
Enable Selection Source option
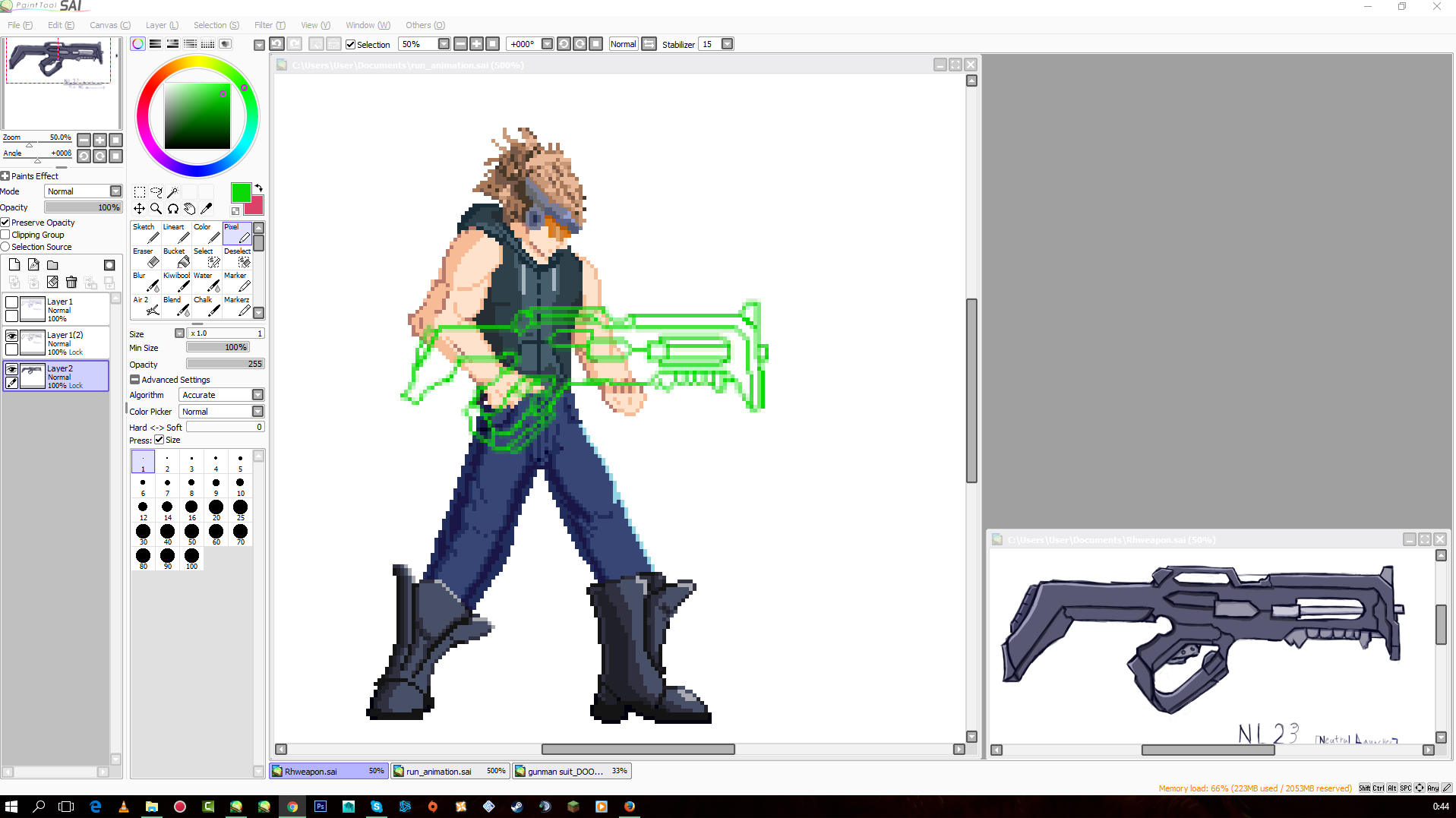tap(5, 247)
